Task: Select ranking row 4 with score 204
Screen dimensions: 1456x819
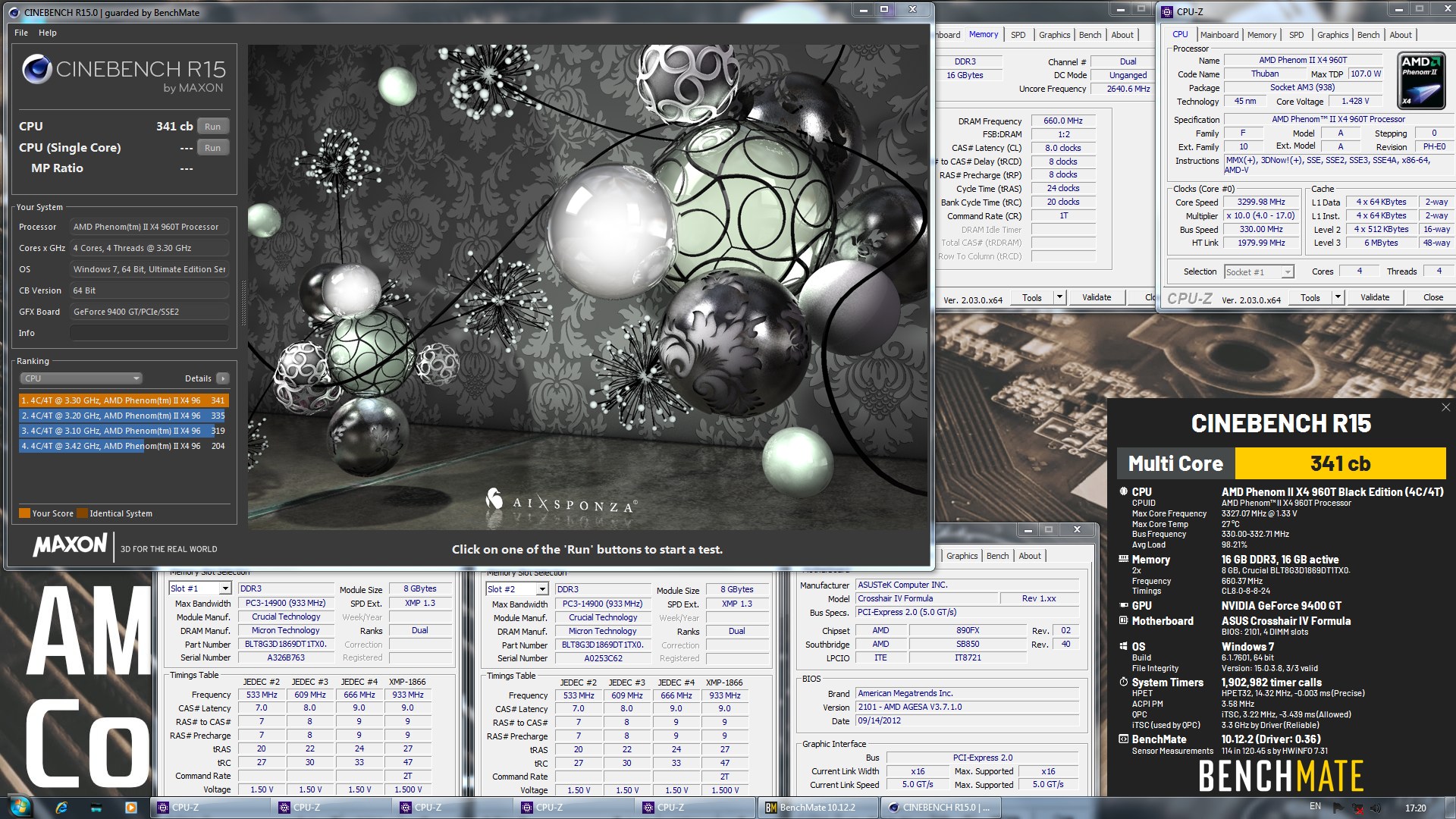Action: pyautogui.click(x=124, y=446)
